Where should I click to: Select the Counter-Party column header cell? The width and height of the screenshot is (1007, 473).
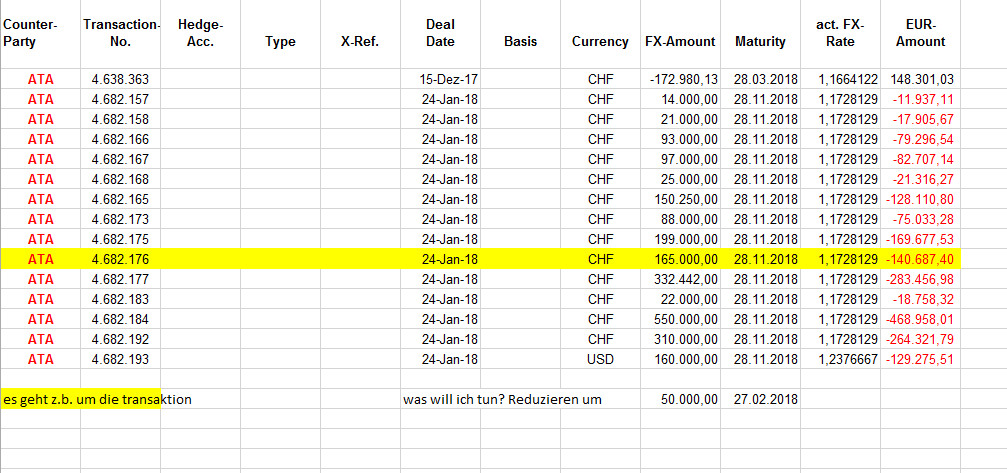click(x=40, y=34)
